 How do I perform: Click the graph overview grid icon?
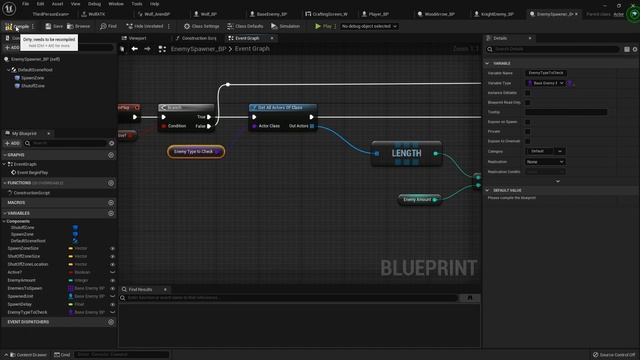[x=162, y=49]
